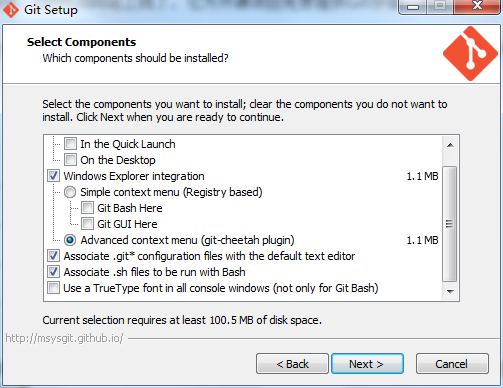Uncheck Associate .sh files with Bash
Viewport: 503px width, 388px height.
[x=53, y=272]
